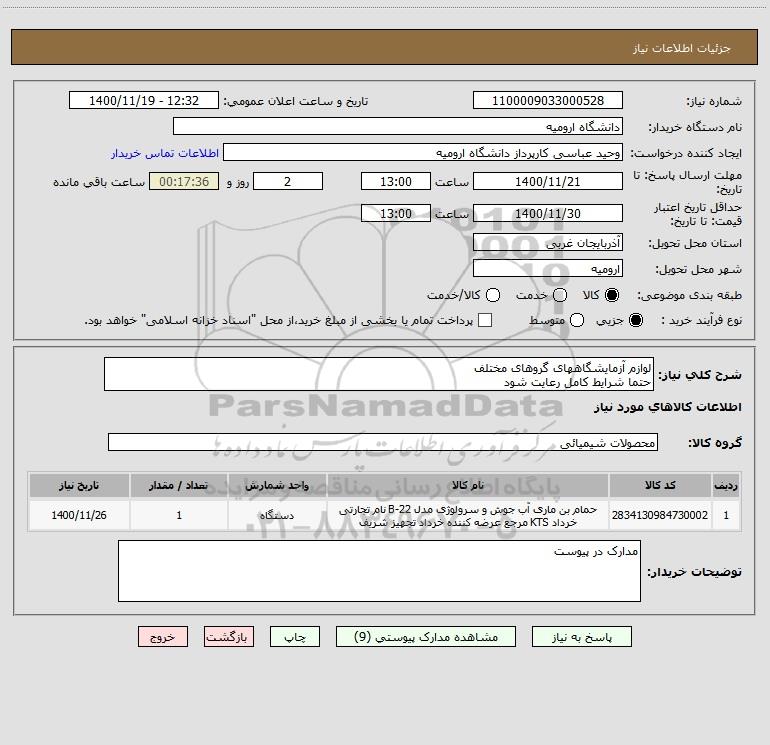The width and height of the screenshot is (770, 745).
Task: Click buyer organization field دانشگاه ارومیه
Action: (x=398, y=127)
